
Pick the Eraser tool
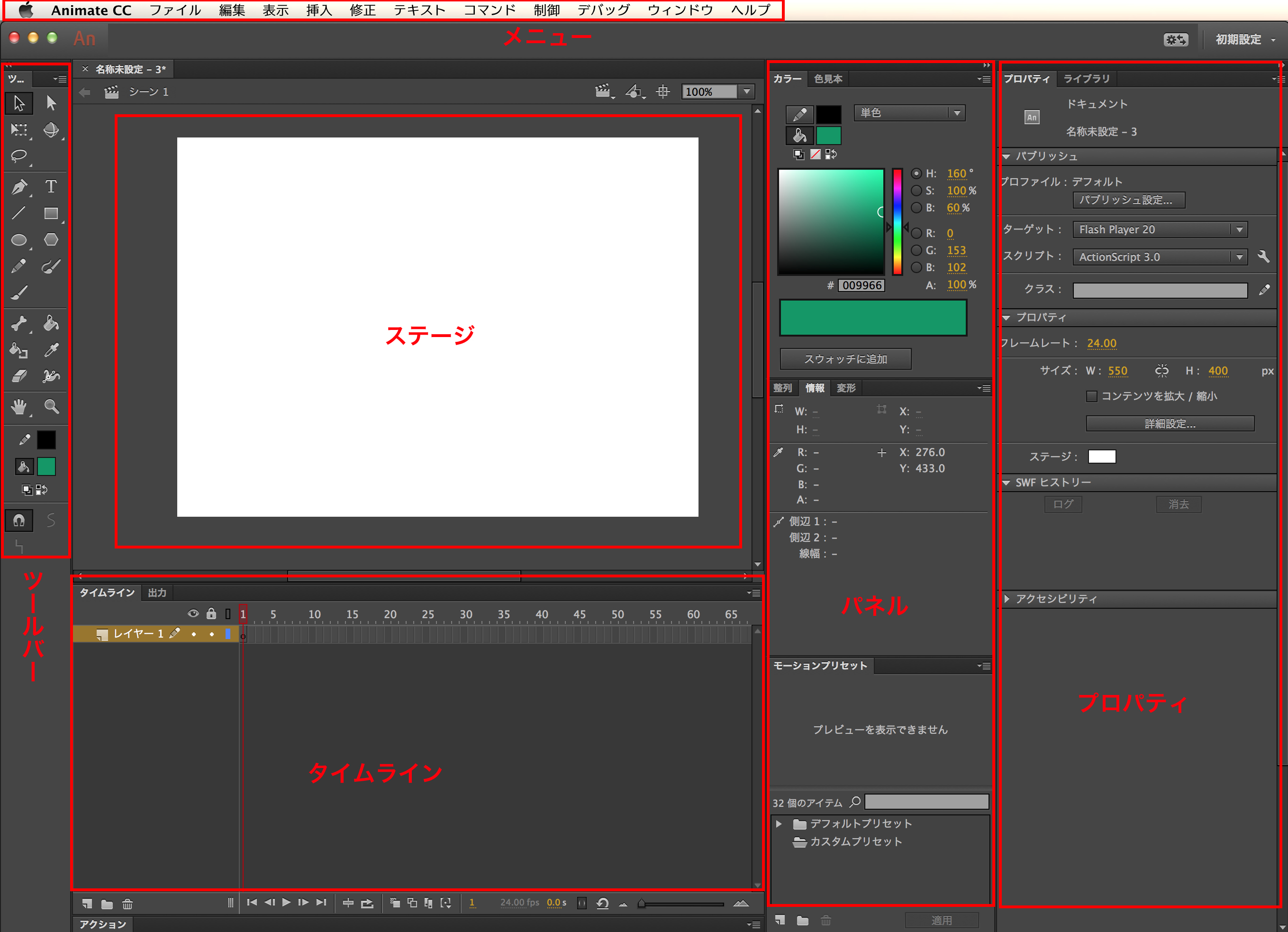pos(19,376)
